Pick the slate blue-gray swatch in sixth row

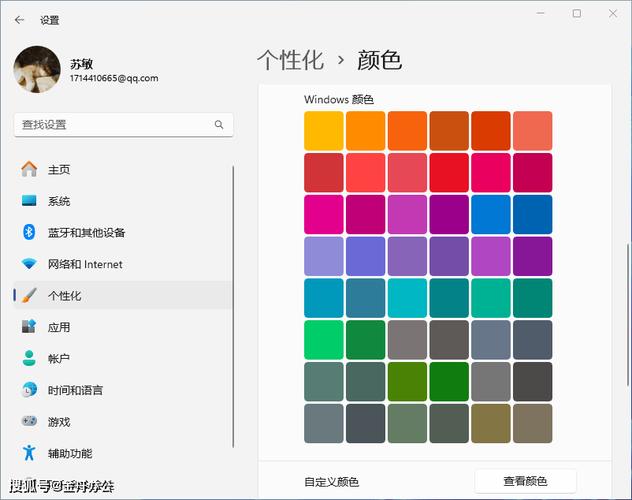point(491,340)
